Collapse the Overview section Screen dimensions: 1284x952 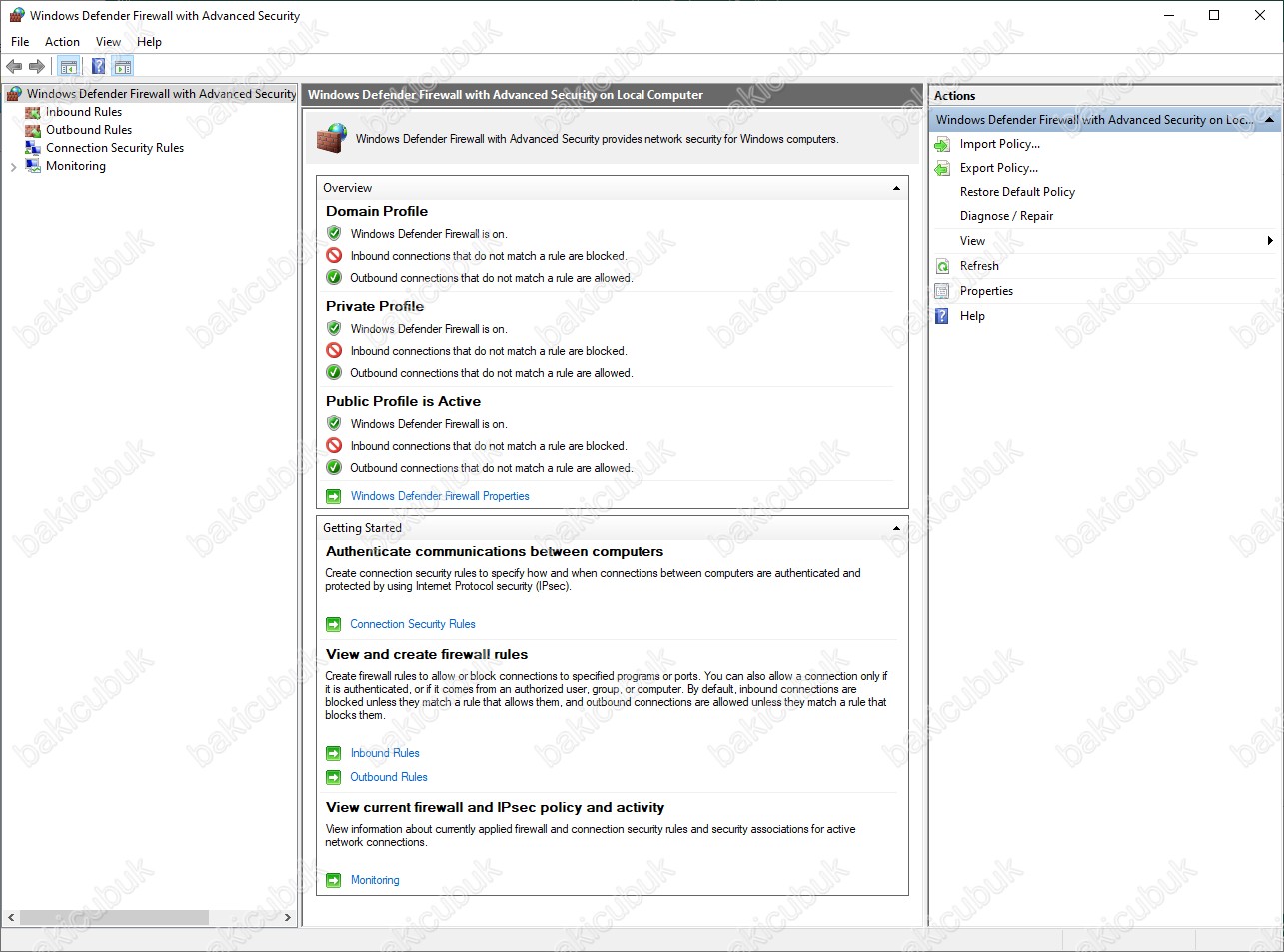pyautogui.click(x=896, y=188)
